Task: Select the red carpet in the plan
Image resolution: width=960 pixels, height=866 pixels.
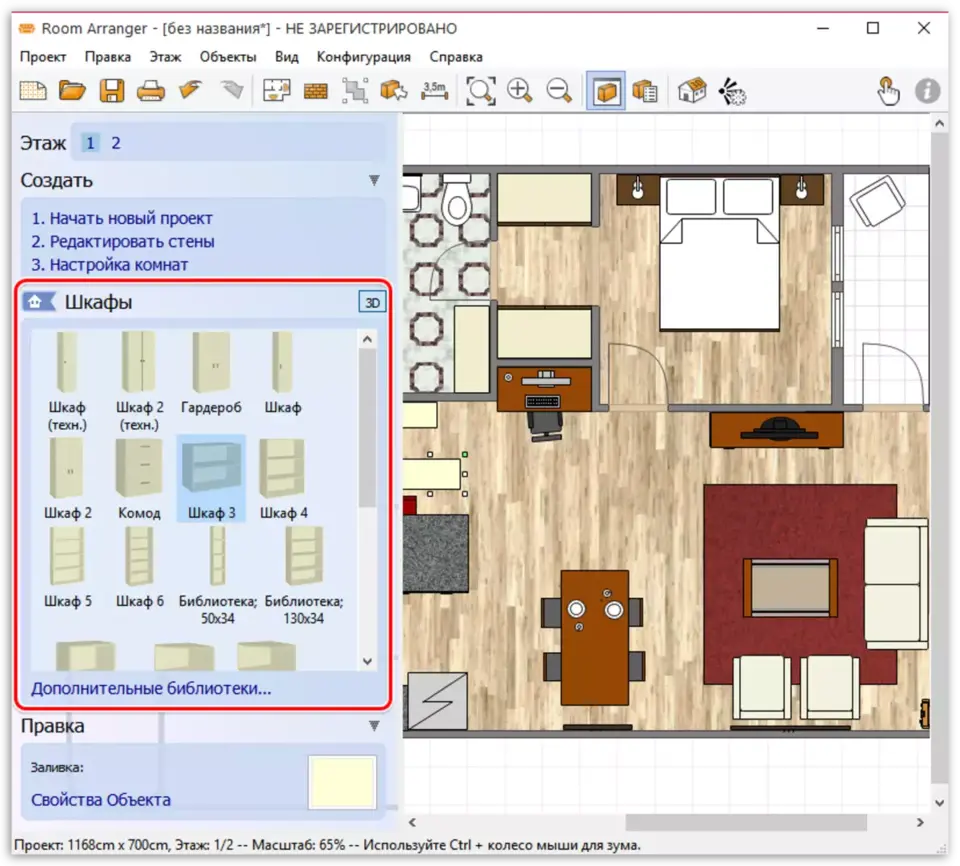Action: pos(800,585)
